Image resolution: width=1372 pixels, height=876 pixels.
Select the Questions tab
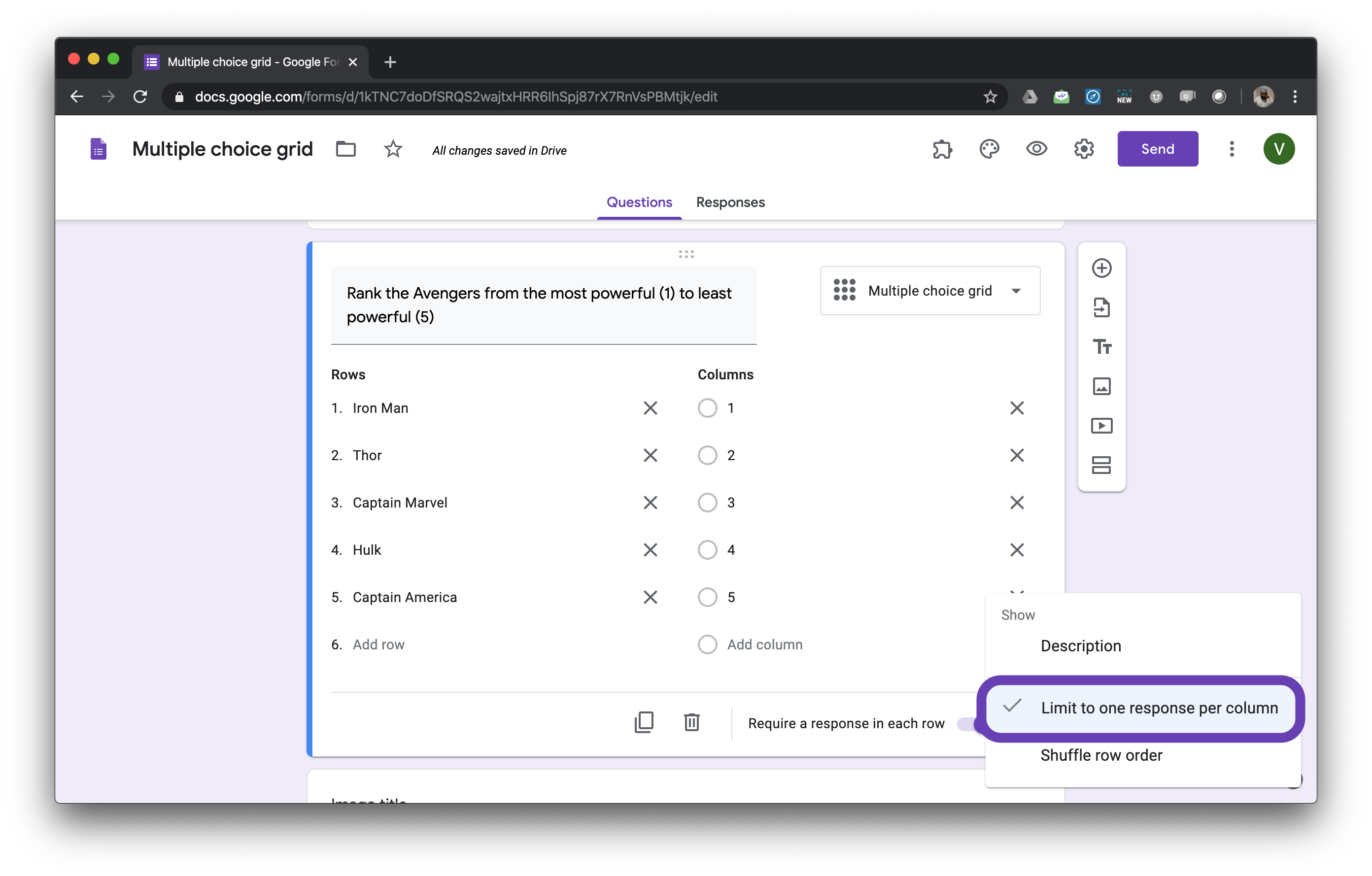pyautogui.click(x=639, y=202)
